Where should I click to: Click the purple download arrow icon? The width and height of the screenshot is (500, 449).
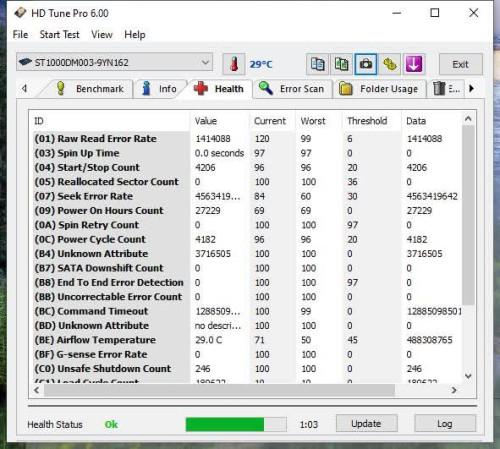(414, 64)
